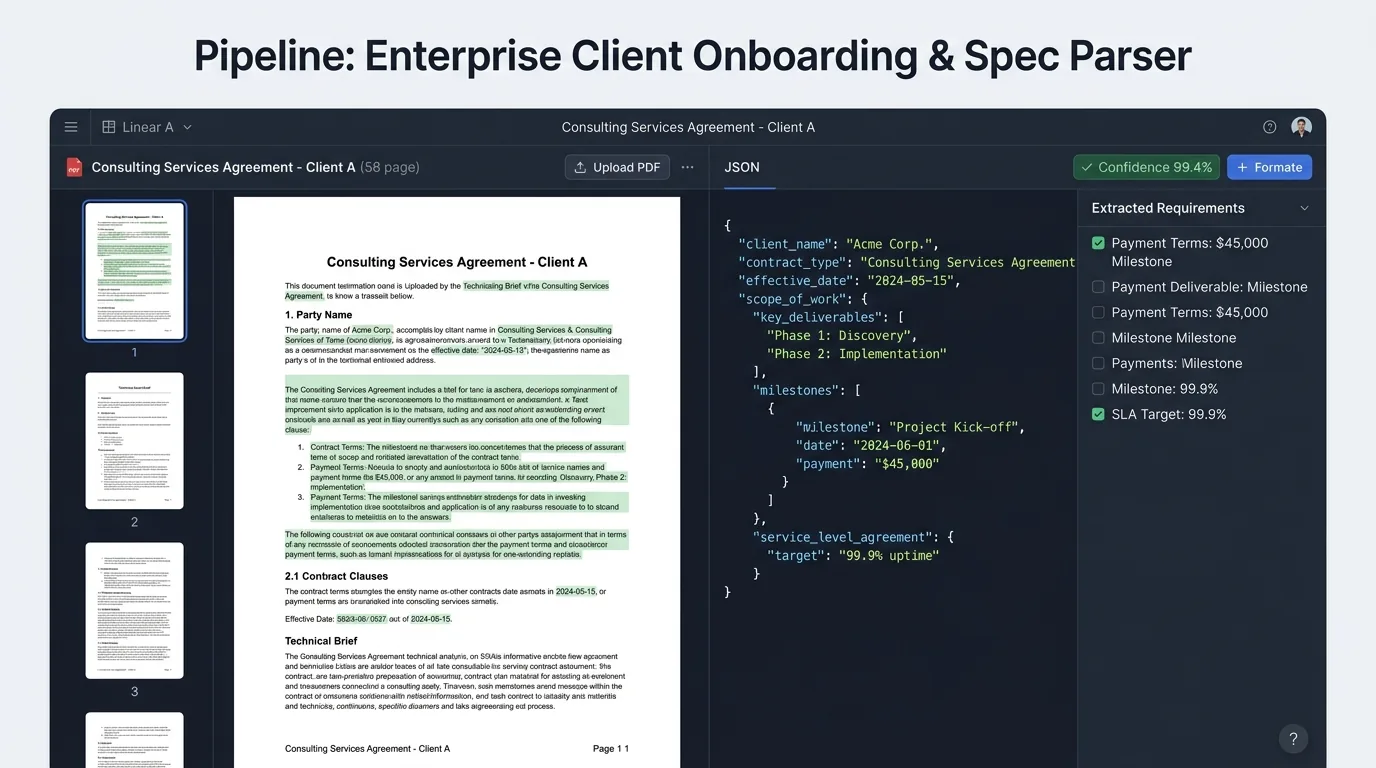Click the document title Consulting Services Agreement - Client A (58 page)
Screen dimensions: 1376x768
pyautogui.click(x=255, y=167)
